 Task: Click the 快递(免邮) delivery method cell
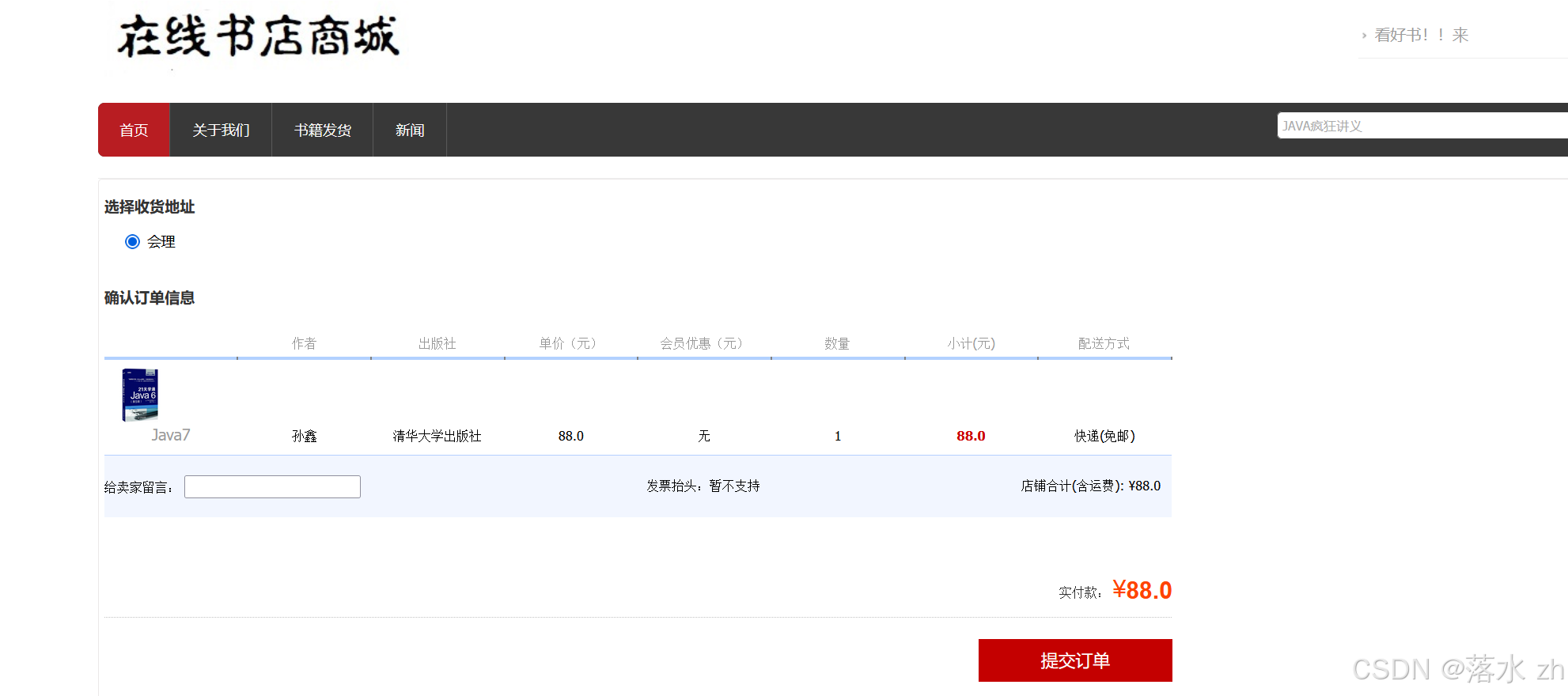tap(1104, 436)
